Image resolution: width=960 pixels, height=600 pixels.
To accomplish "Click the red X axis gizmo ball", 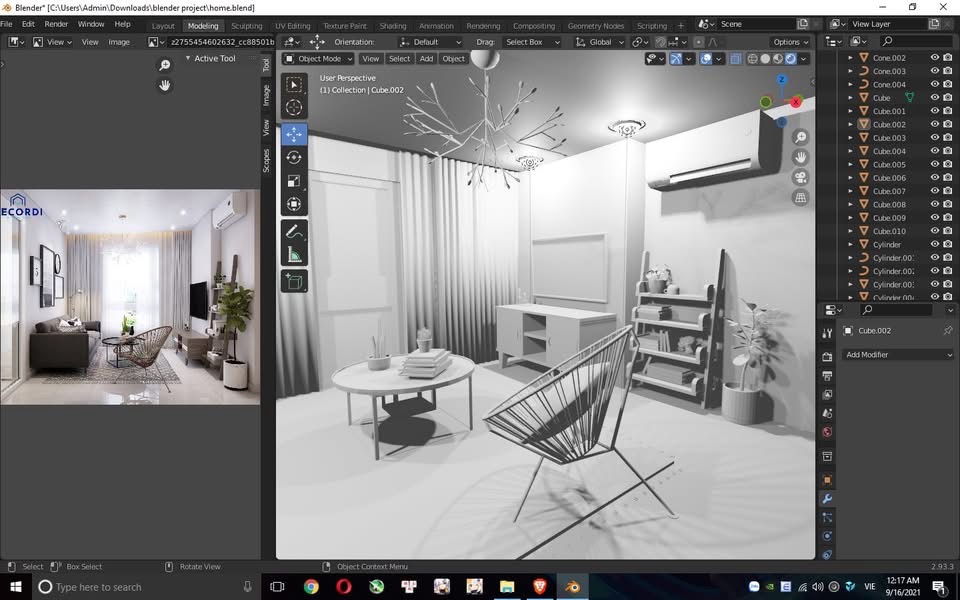I will tap(797, 102).
